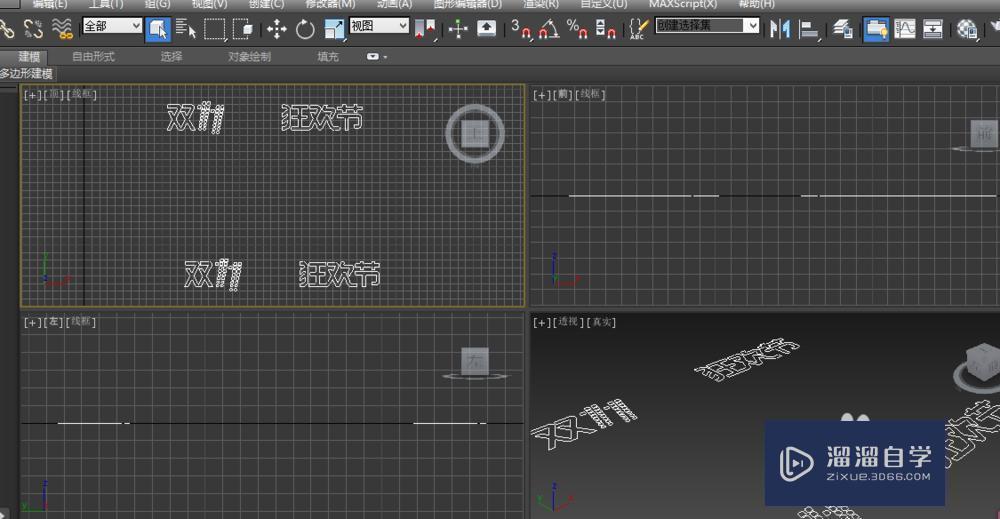Open the ribbon options dropdown after 填充
The image size is (1000, 519).
point(376,57)
